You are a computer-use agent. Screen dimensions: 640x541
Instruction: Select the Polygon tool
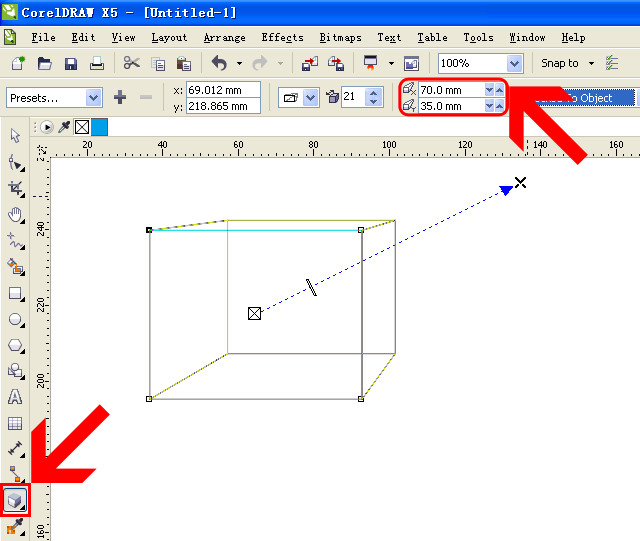click(x=16, y=345)
